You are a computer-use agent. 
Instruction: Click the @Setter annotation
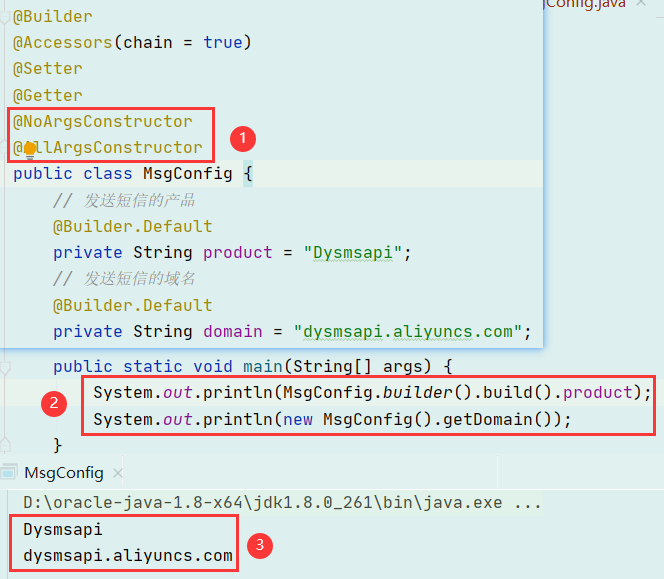(48, 69)
